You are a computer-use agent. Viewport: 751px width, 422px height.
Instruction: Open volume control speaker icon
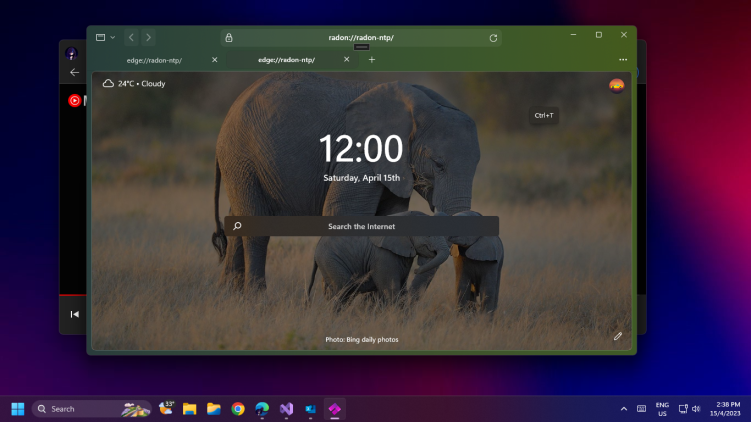point(696,409)
